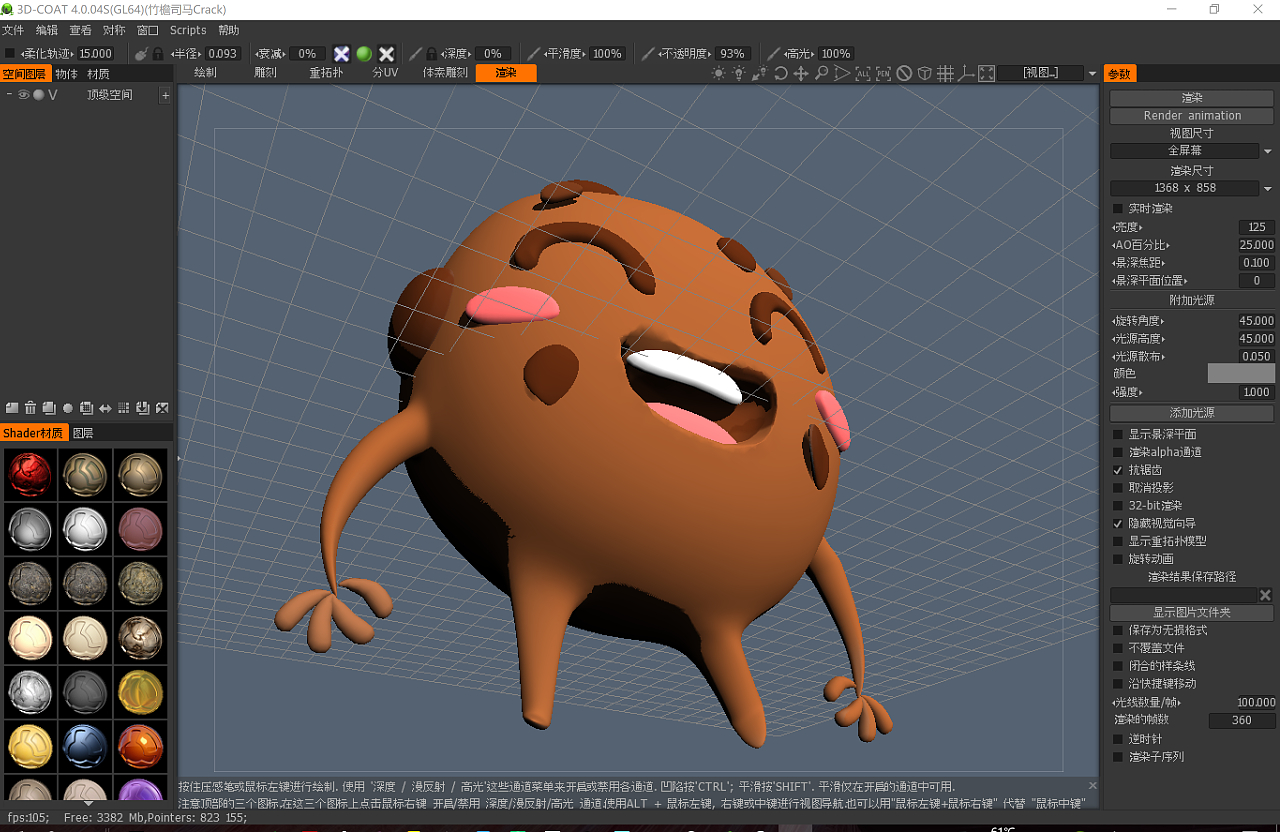Uncheck the 抗锯齿 checkbox
The image size is (1280, 832).
tap(1118, 470)
